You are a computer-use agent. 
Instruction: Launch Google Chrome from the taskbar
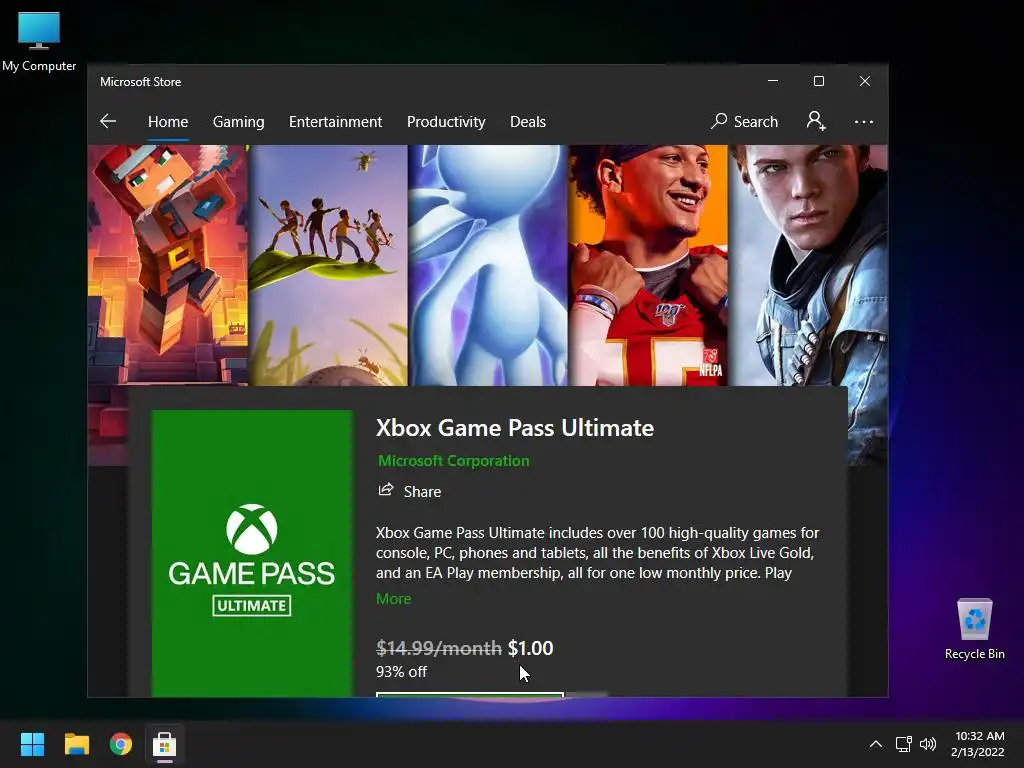121,744
